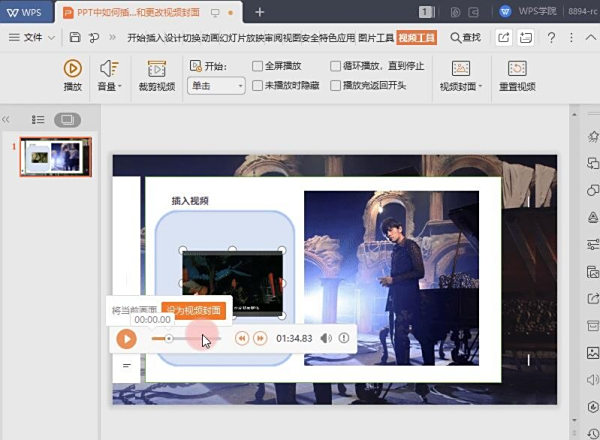600x440 pixels.
Task: Click the Trim Video (裁剪视频) button
Action: pyautogui.click(x=157, y=76)
